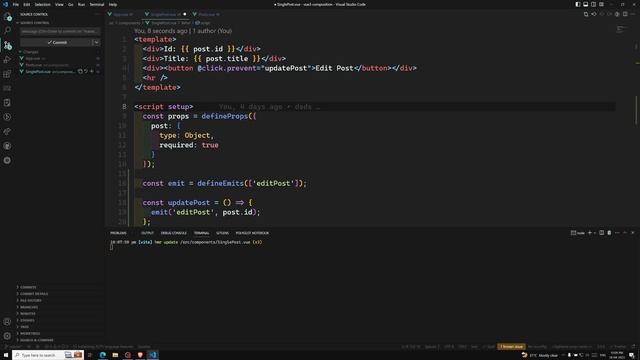Split the terminal using the split icon
The width and height of the screenshot is (640, 360).
(602, 233)
